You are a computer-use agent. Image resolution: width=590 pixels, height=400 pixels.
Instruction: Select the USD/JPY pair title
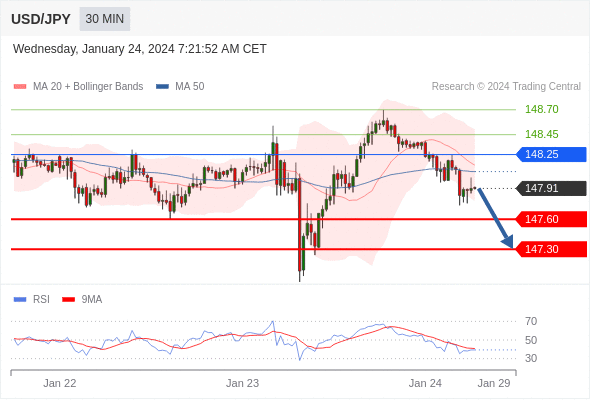click(x=41, y=19)
